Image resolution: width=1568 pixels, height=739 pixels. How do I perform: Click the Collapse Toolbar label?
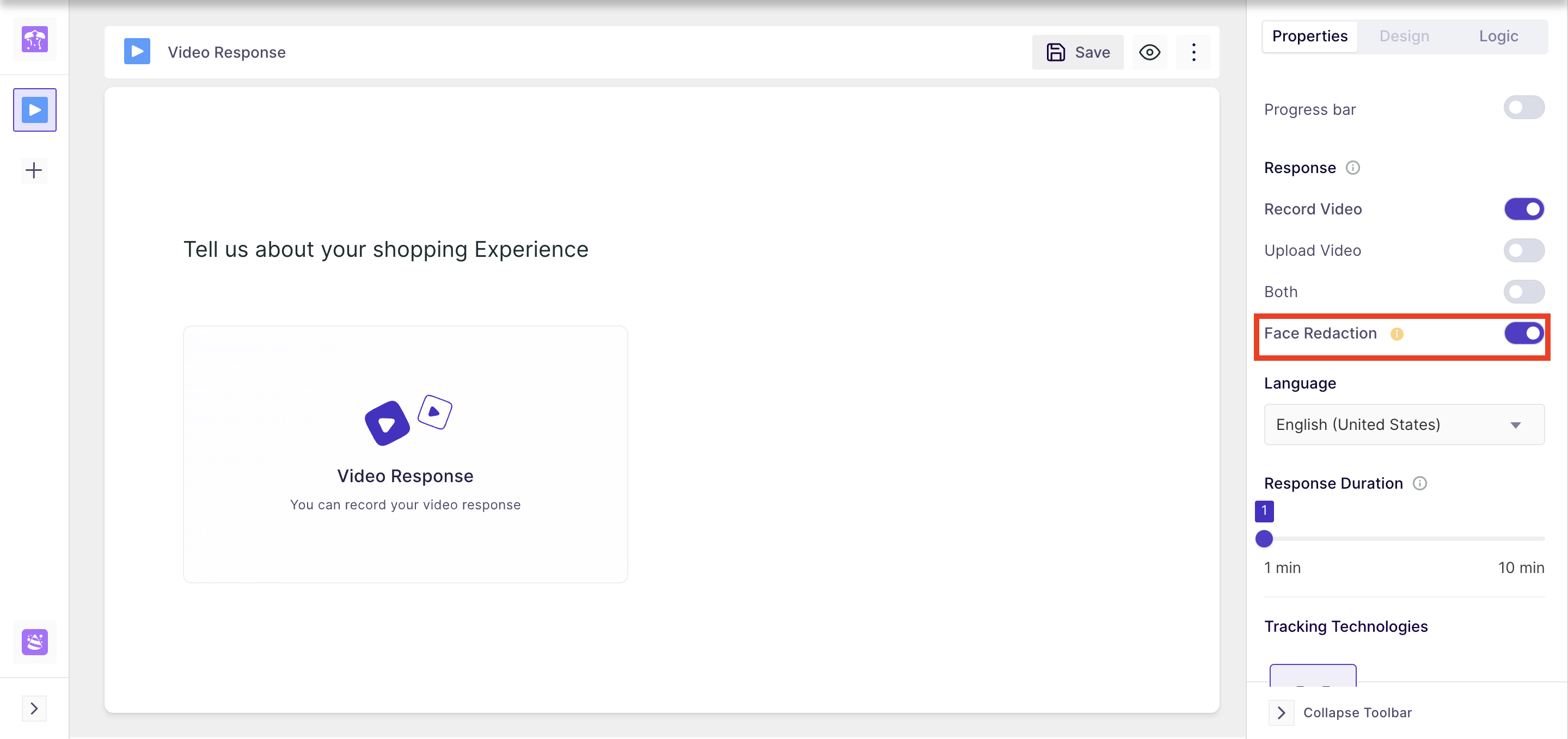pyautogui.click(x=1357, y=713)
